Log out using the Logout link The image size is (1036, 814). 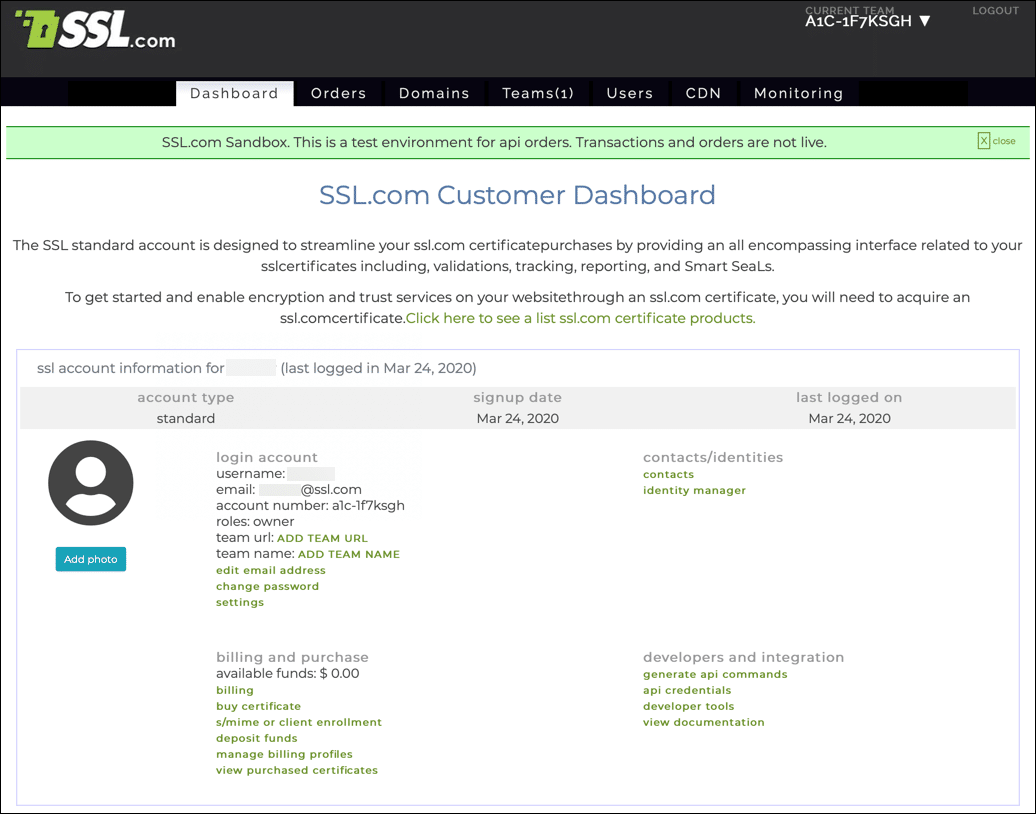click(995, 11)
